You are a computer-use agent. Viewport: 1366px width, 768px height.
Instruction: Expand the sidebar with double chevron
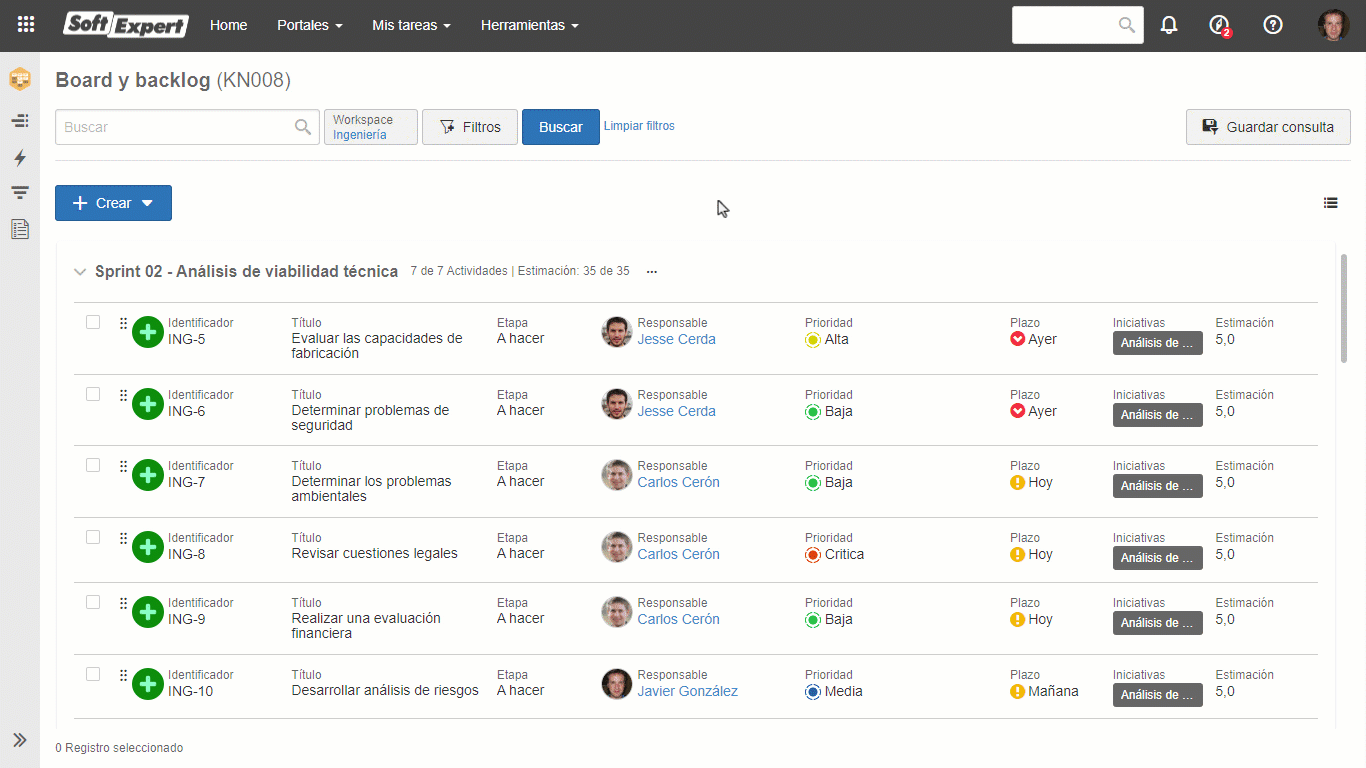[x=20, y=740]
